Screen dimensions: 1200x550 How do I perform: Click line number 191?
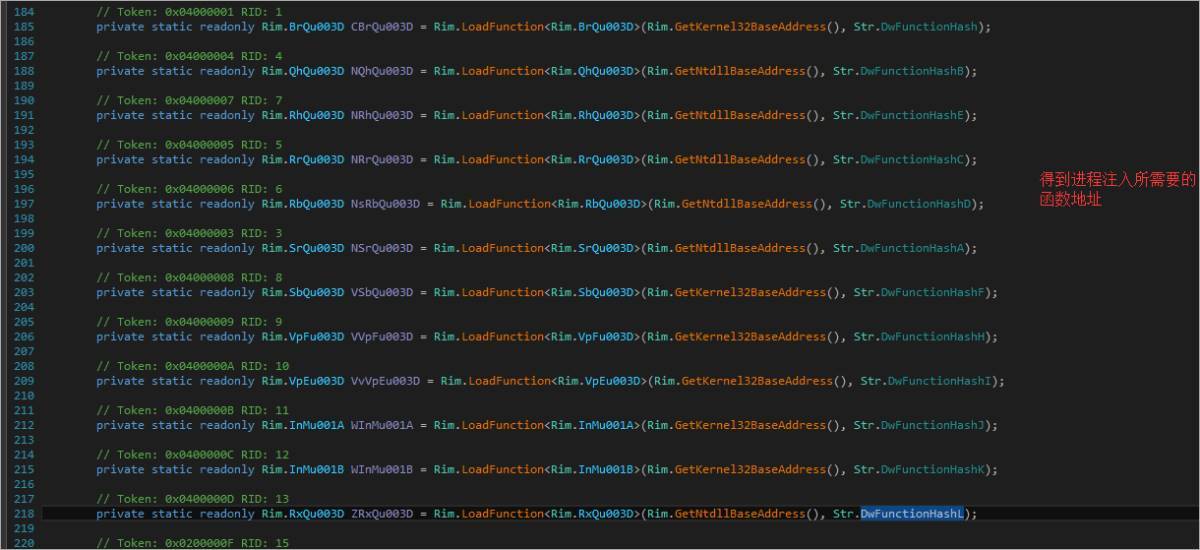23,115
